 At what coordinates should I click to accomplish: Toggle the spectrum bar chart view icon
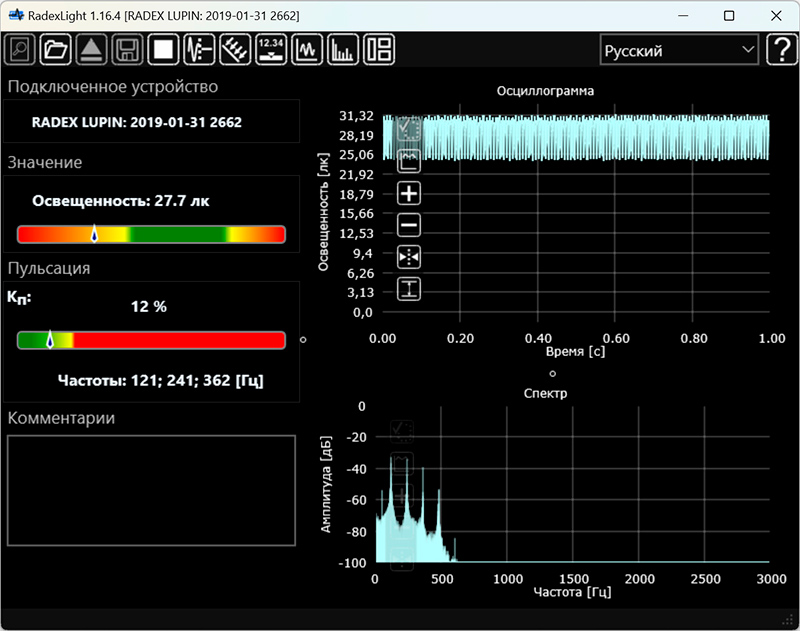click(x=343, y=49)
